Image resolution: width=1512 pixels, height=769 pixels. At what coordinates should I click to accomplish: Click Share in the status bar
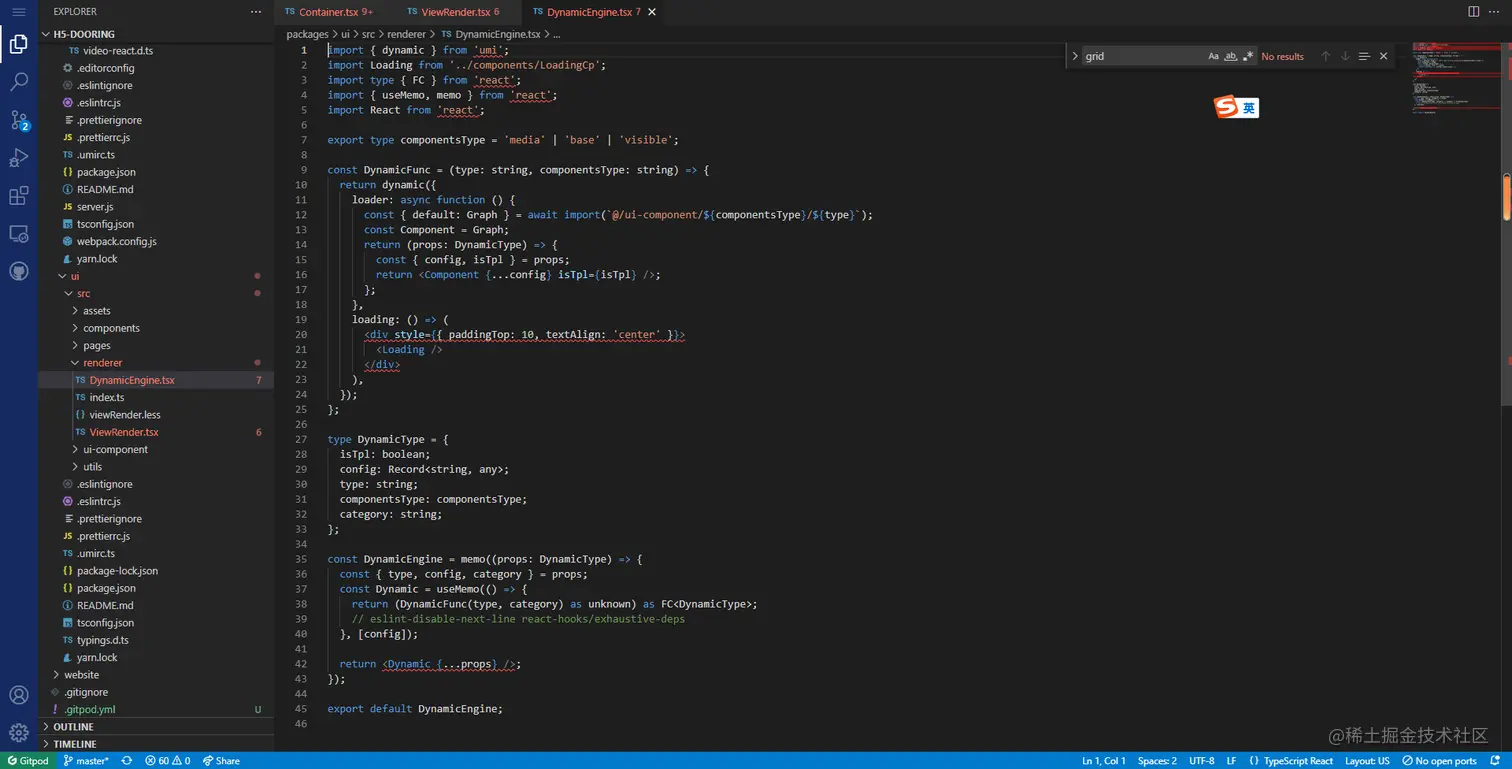(222, 761)
